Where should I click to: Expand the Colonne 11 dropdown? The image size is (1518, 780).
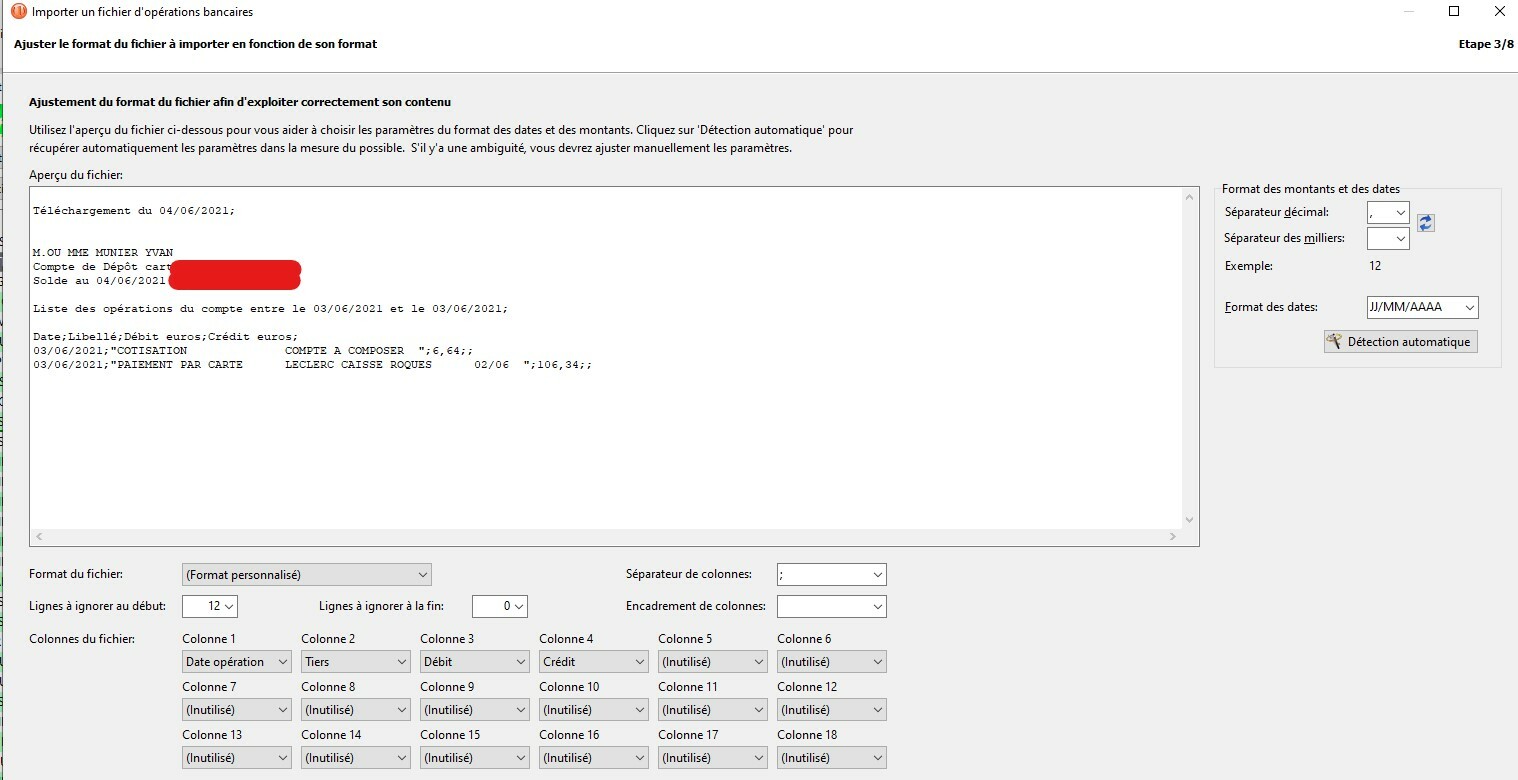pos(713,710)
